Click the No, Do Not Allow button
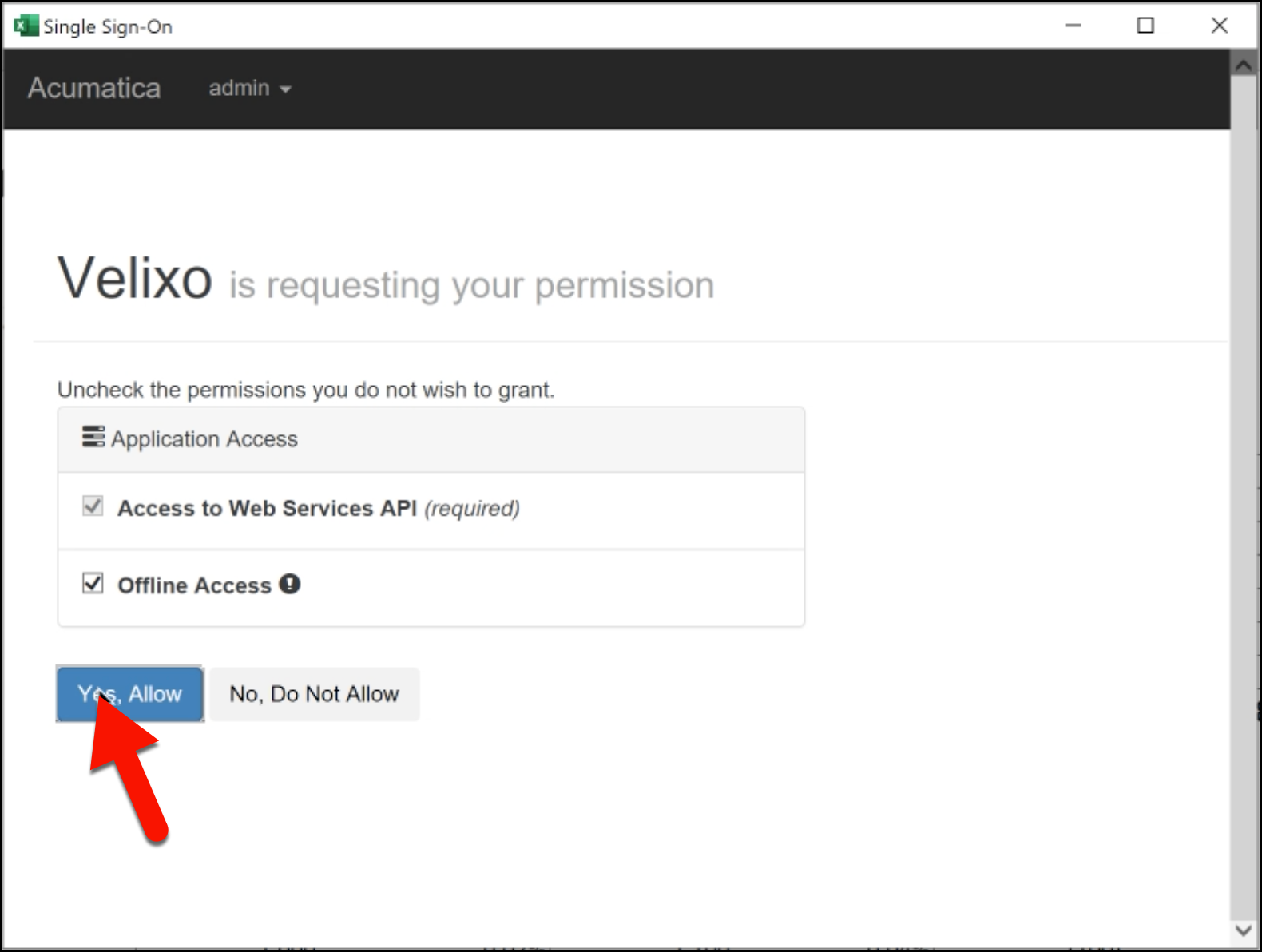1262x952 pixels. [x=315, y=694]
